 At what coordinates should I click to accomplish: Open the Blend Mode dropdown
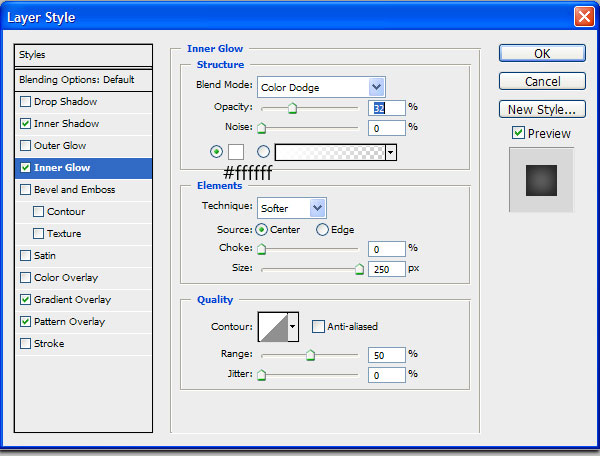click(x=321, y=87)
